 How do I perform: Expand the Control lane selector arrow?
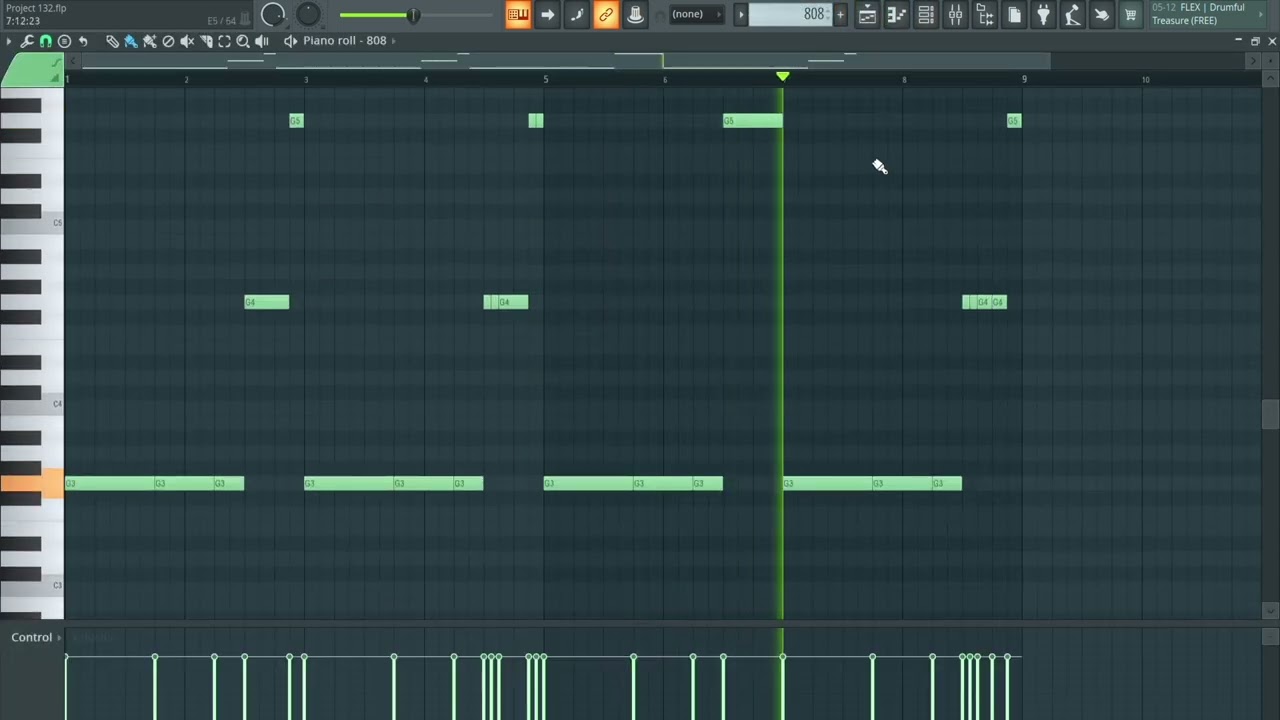(x=60, y=637)
